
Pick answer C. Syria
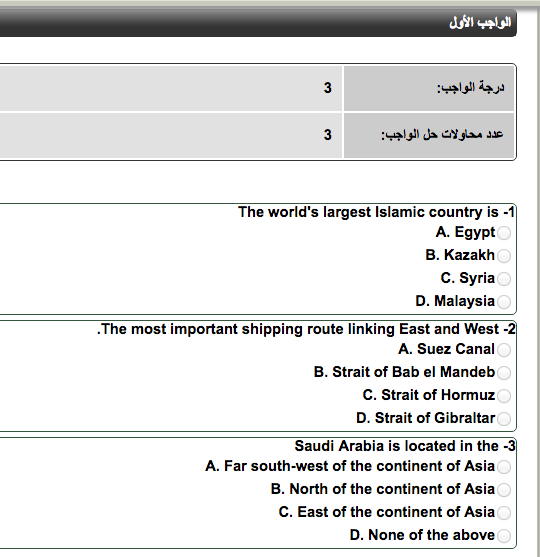504,279
